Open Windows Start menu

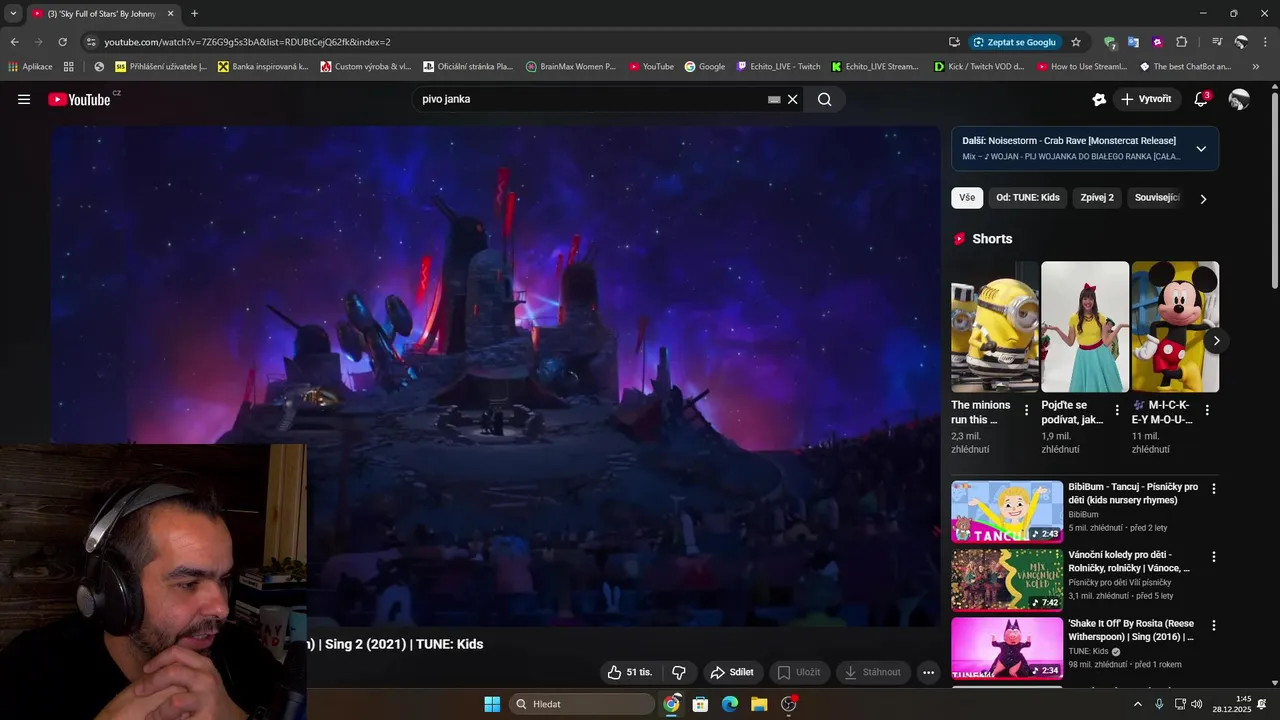click(x=492, y=704)
